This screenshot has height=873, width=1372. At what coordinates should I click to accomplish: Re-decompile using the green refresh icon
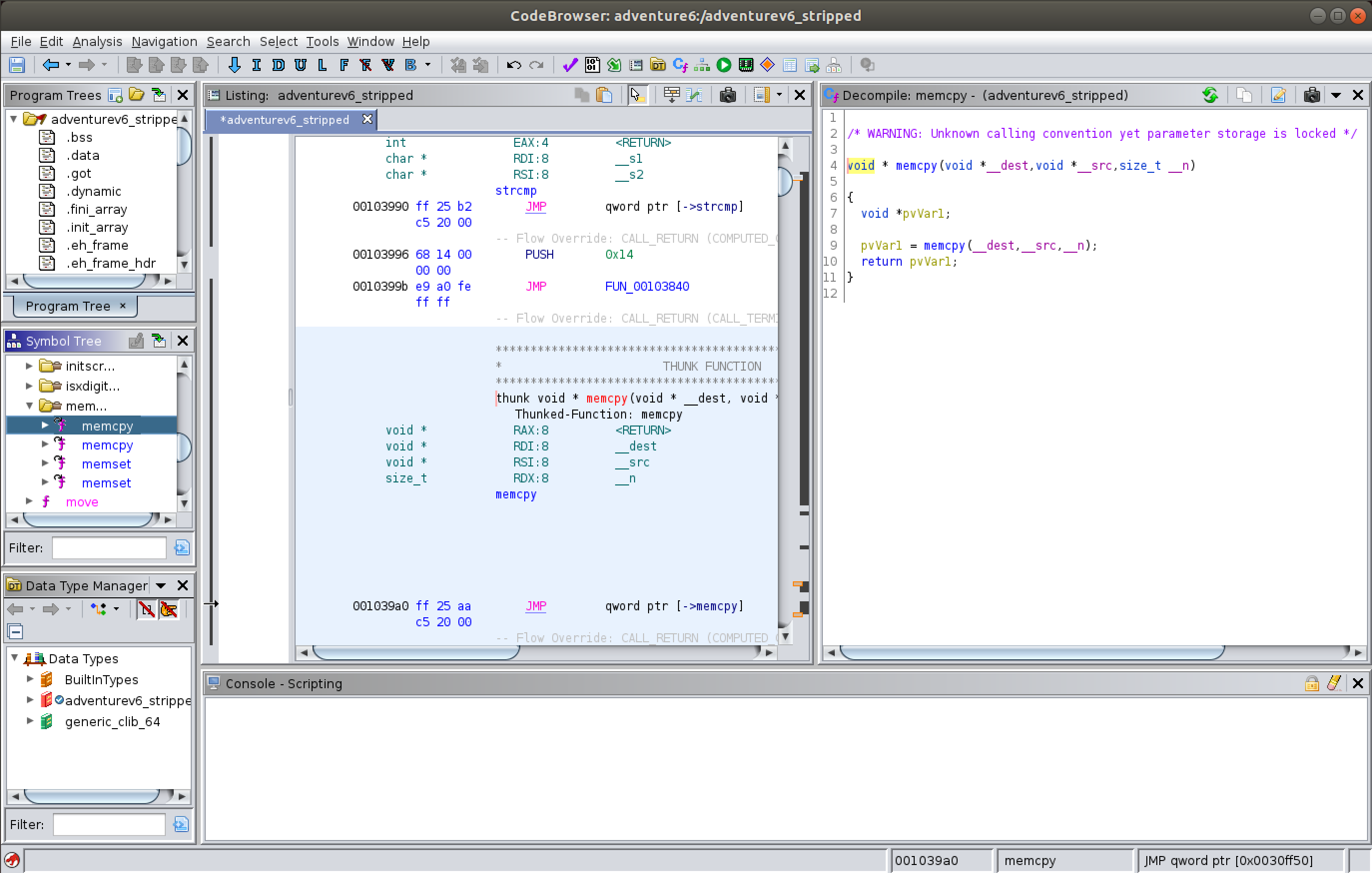(1210, 95)
